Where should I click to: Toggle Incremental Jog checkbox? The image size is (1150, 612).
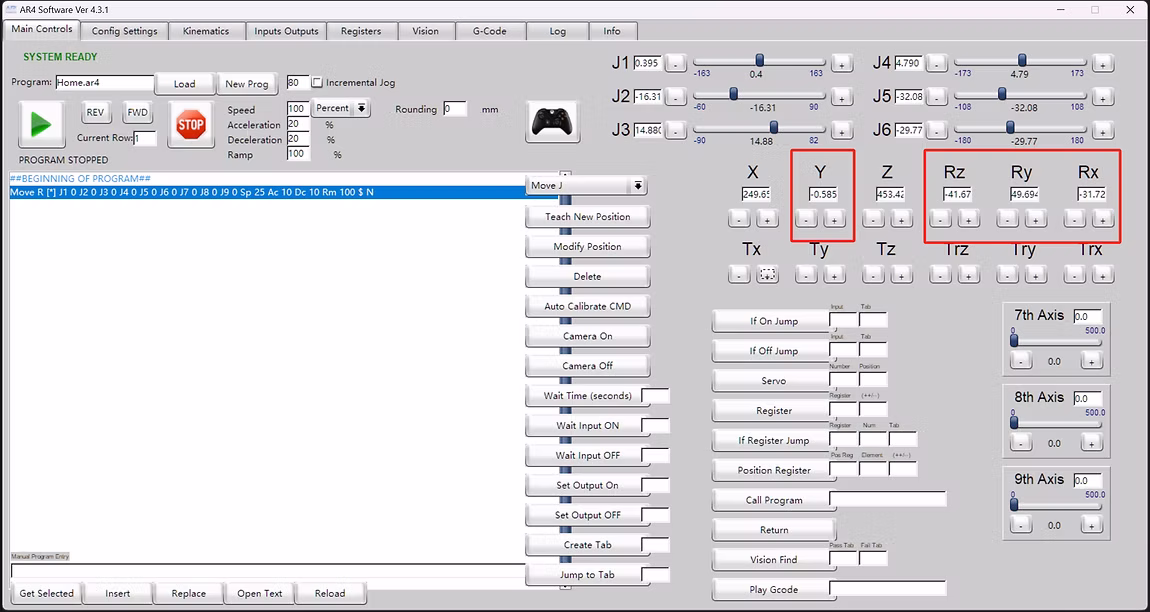coord(318,83)
